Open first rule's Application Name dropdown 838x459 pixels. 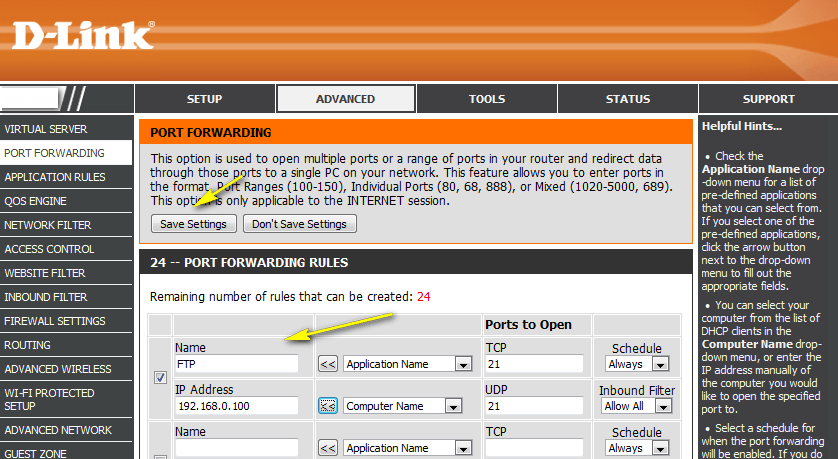(x=408, y=364)
